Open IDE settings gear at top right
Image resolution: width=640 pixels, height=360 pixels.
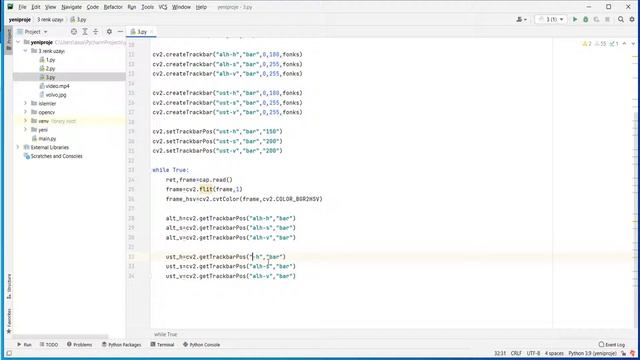tap(632, 19)
